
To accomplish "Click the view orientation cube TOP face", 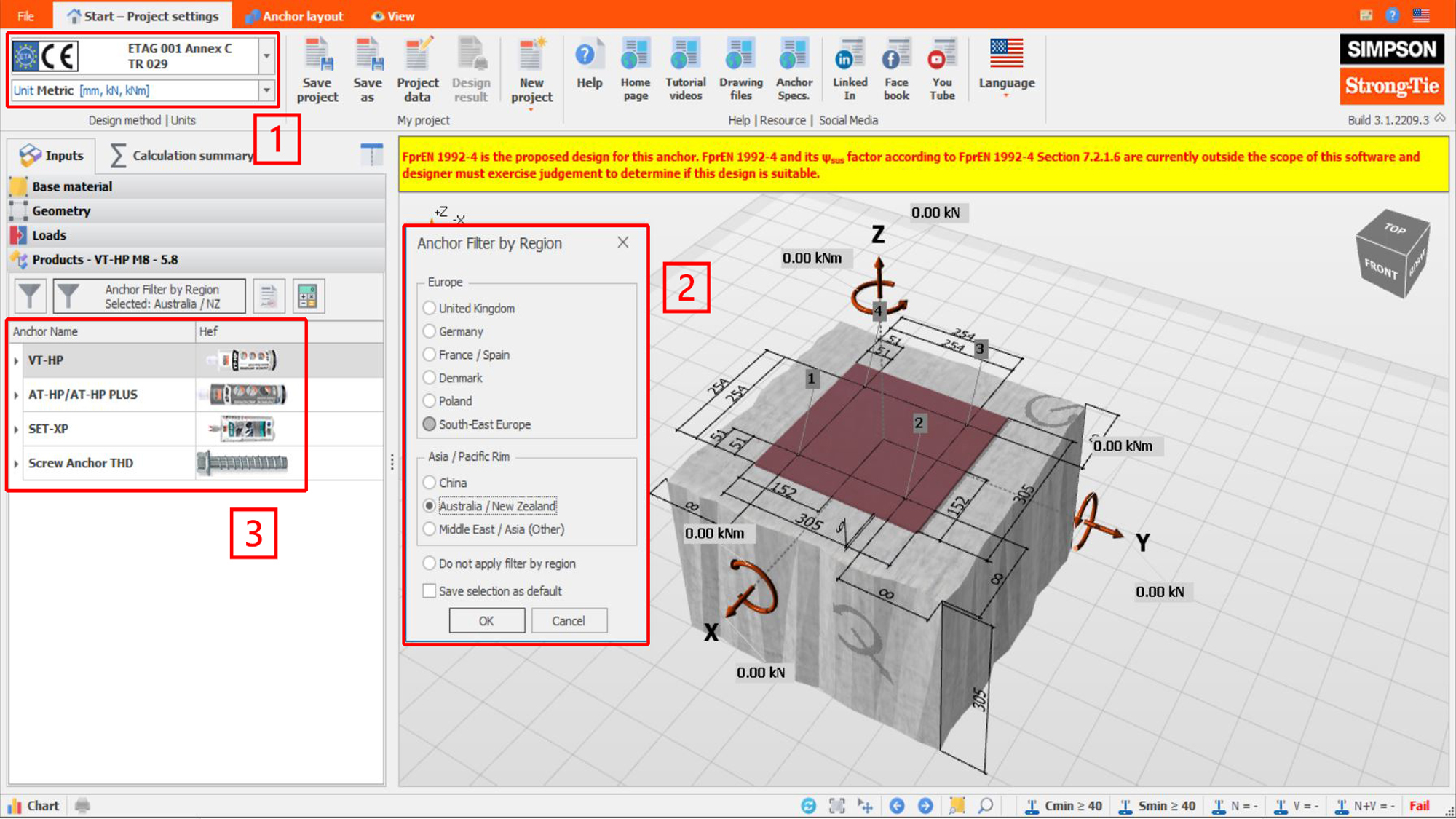I will tap(1394, 229).
